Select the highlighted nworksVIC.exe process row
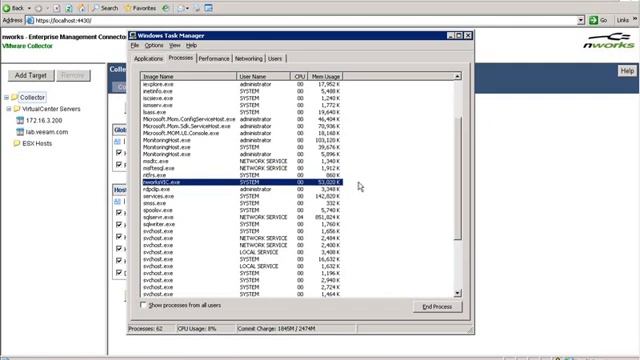Screen dimensions: 640x360 pos(242,182)
